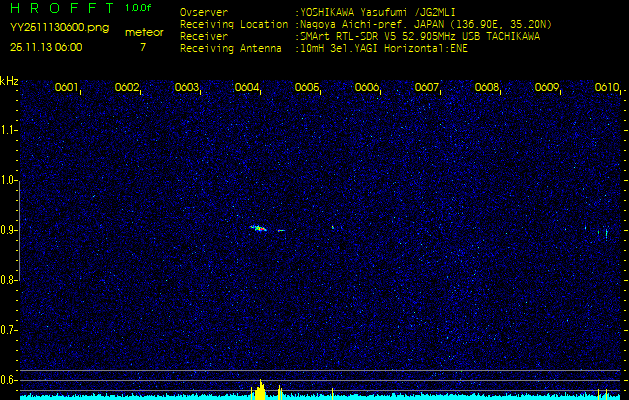Click the 0.9 kHz frequency label
The height and width of the screenshot is (400, 629).
point(8,230)
